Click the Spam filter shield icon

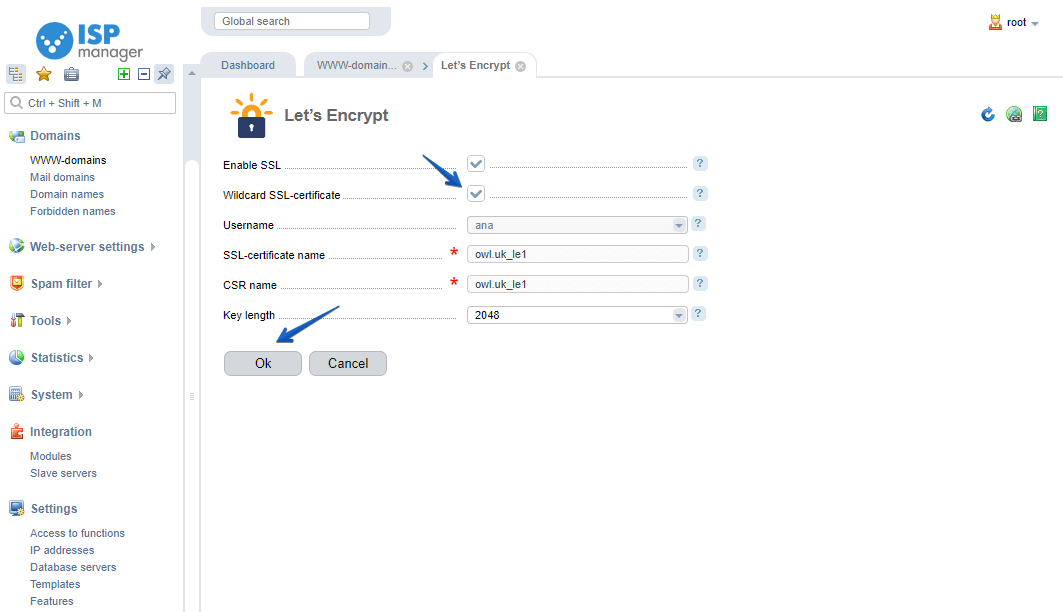tap(17, 283)
